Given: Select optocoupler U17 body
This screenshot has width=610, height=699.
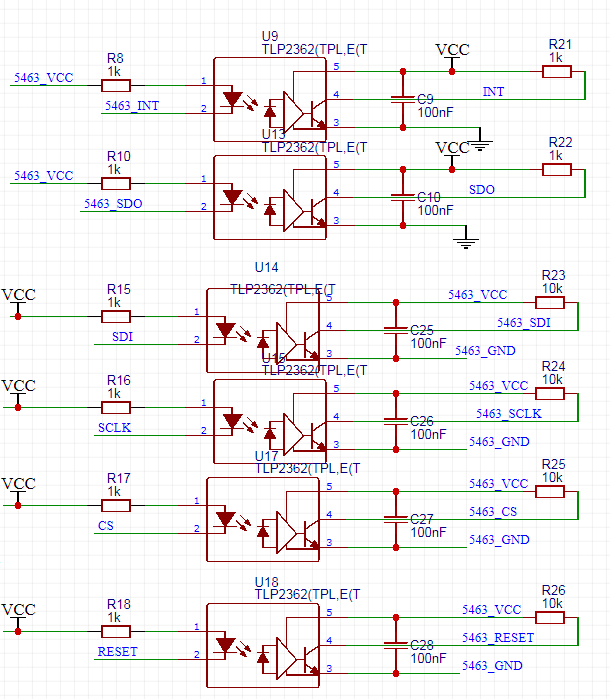Looking at the screenshot, I should tap(263, 520).
